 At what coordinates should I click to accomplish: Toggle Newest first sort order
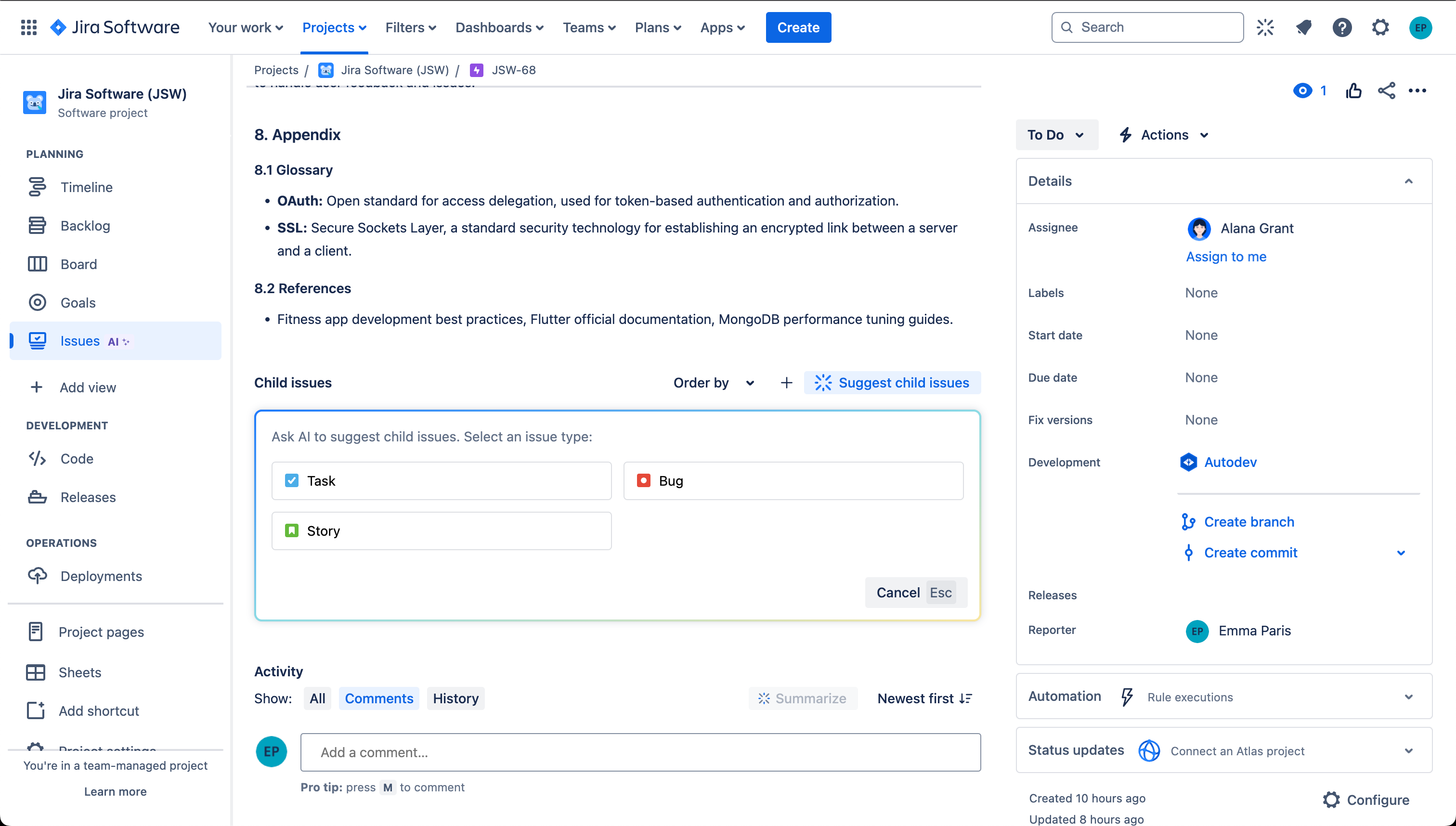(x=925, y=698)
